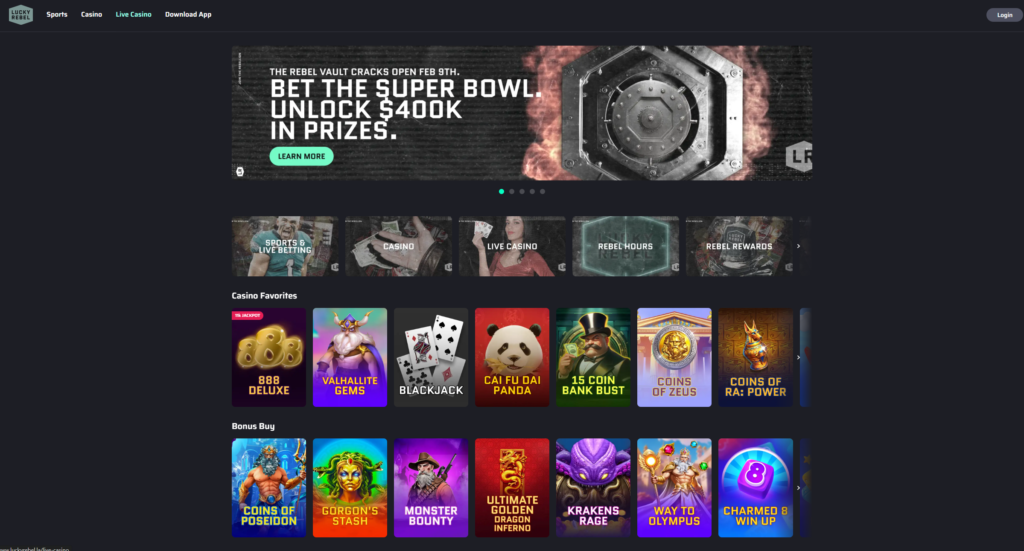Click the Lucky Rebel logo icon

pos(21,14)
